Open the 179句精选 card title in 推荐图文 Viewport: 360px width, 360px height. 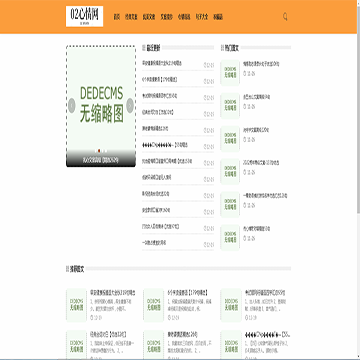tap(188, 293)
